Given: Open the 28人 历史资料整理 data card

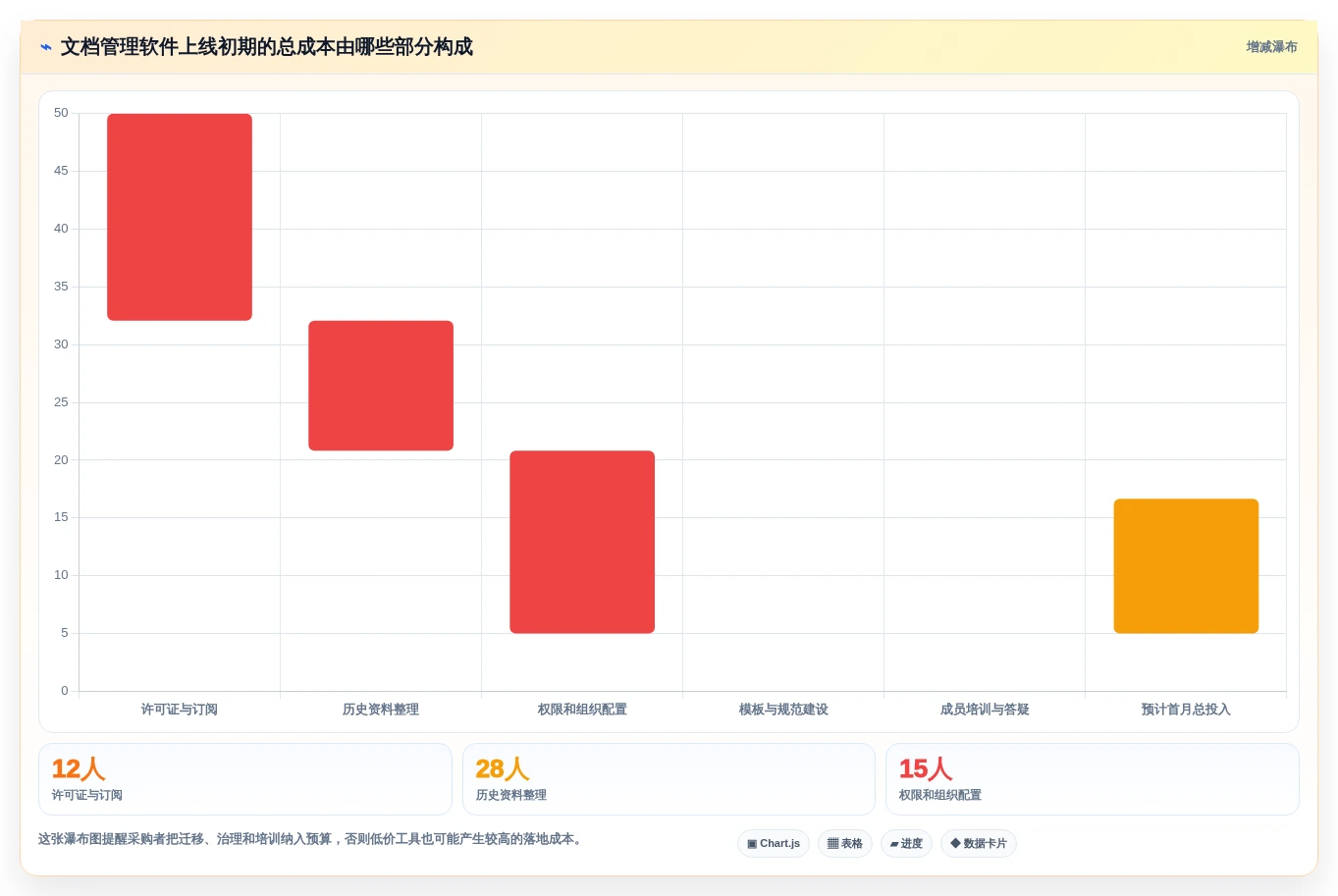Looking at the screenshot, I should [x=669, y=779].
